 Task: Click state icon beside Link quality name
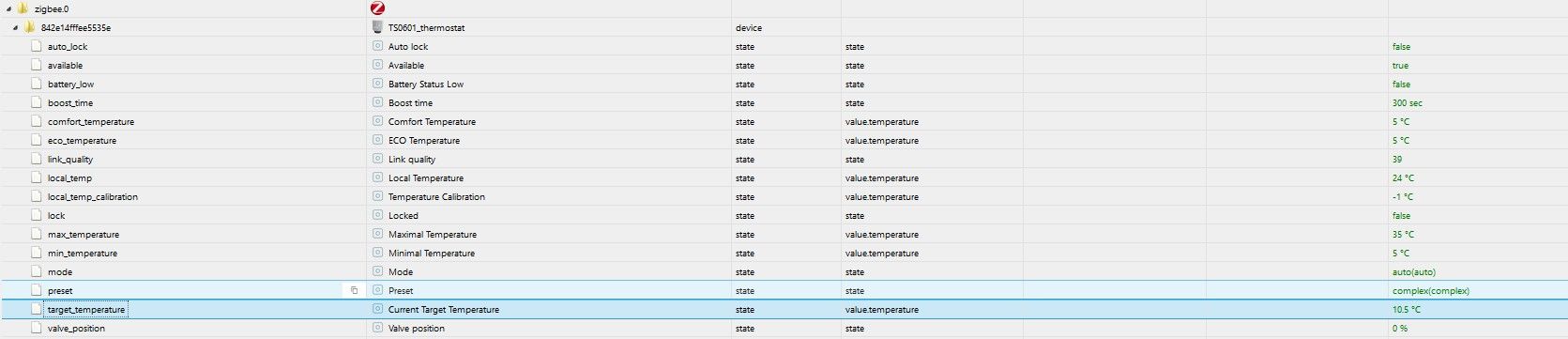click(378, 159)
